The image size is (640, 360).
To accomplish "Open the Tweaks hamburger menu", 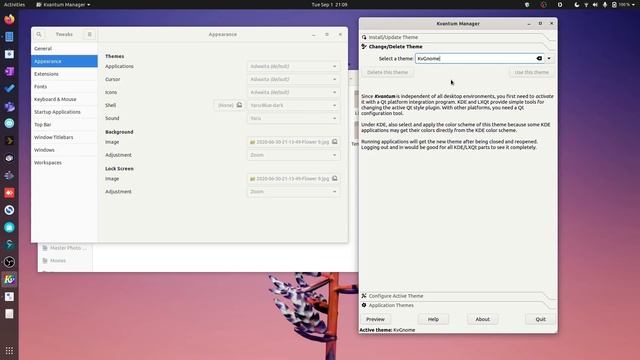I will pyautogui.click(x=89, y=34).
